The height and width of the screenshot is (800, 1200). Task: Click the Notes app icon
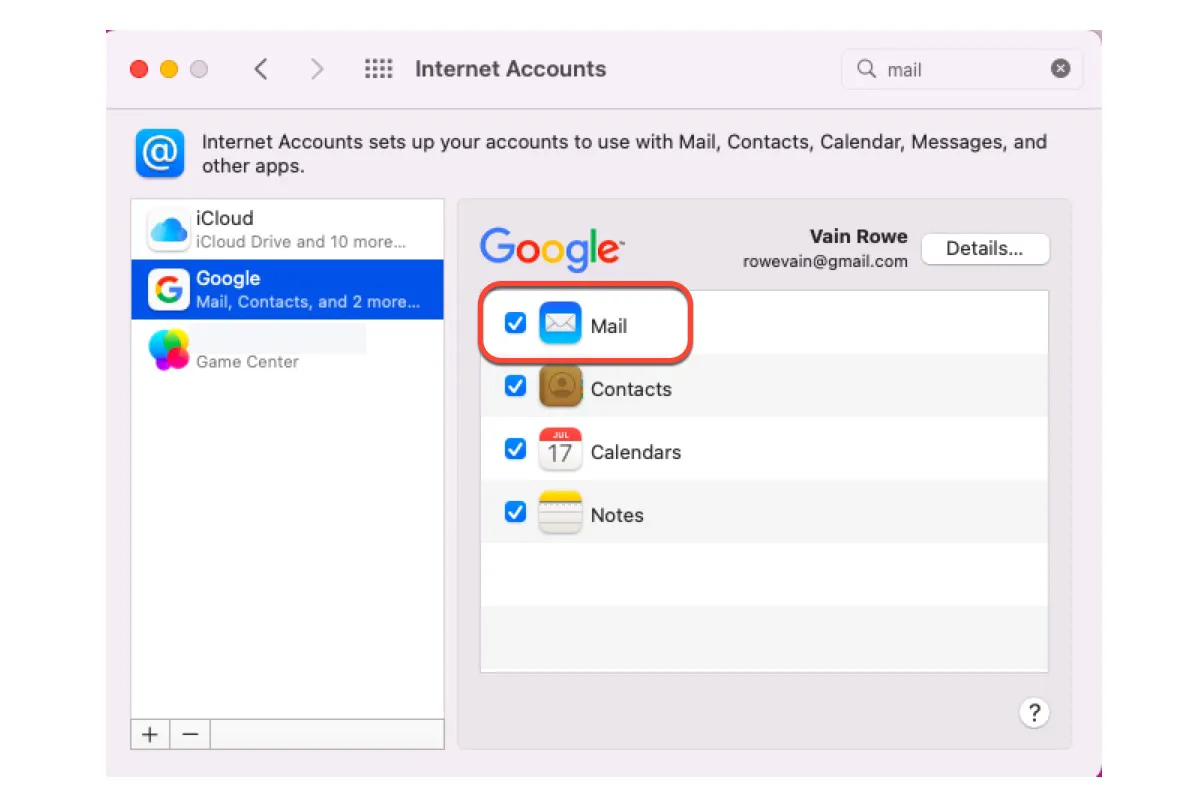pyautogui.click(x=560, y=512)
